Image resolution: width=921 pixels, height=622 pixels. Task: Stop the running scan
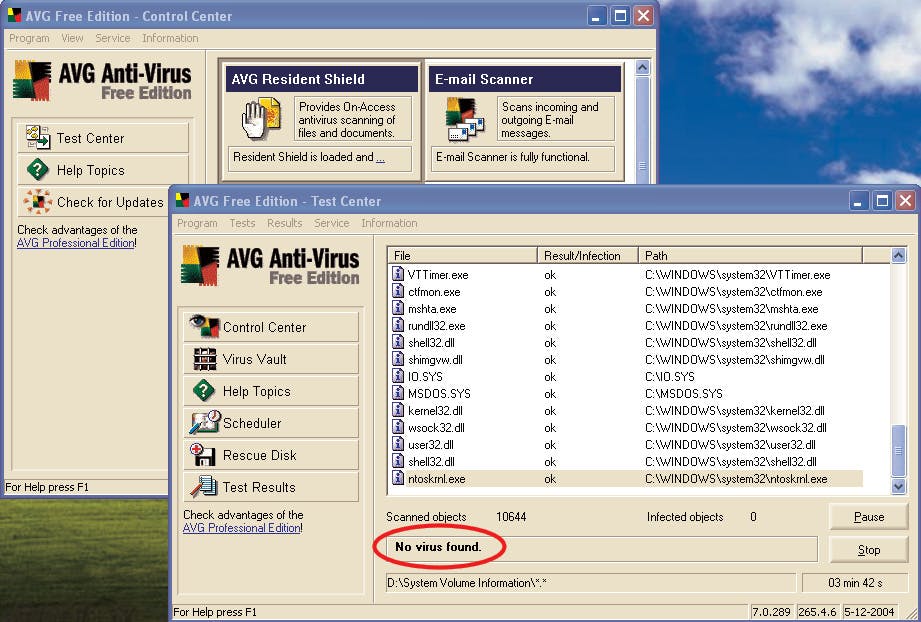(868, 550)
